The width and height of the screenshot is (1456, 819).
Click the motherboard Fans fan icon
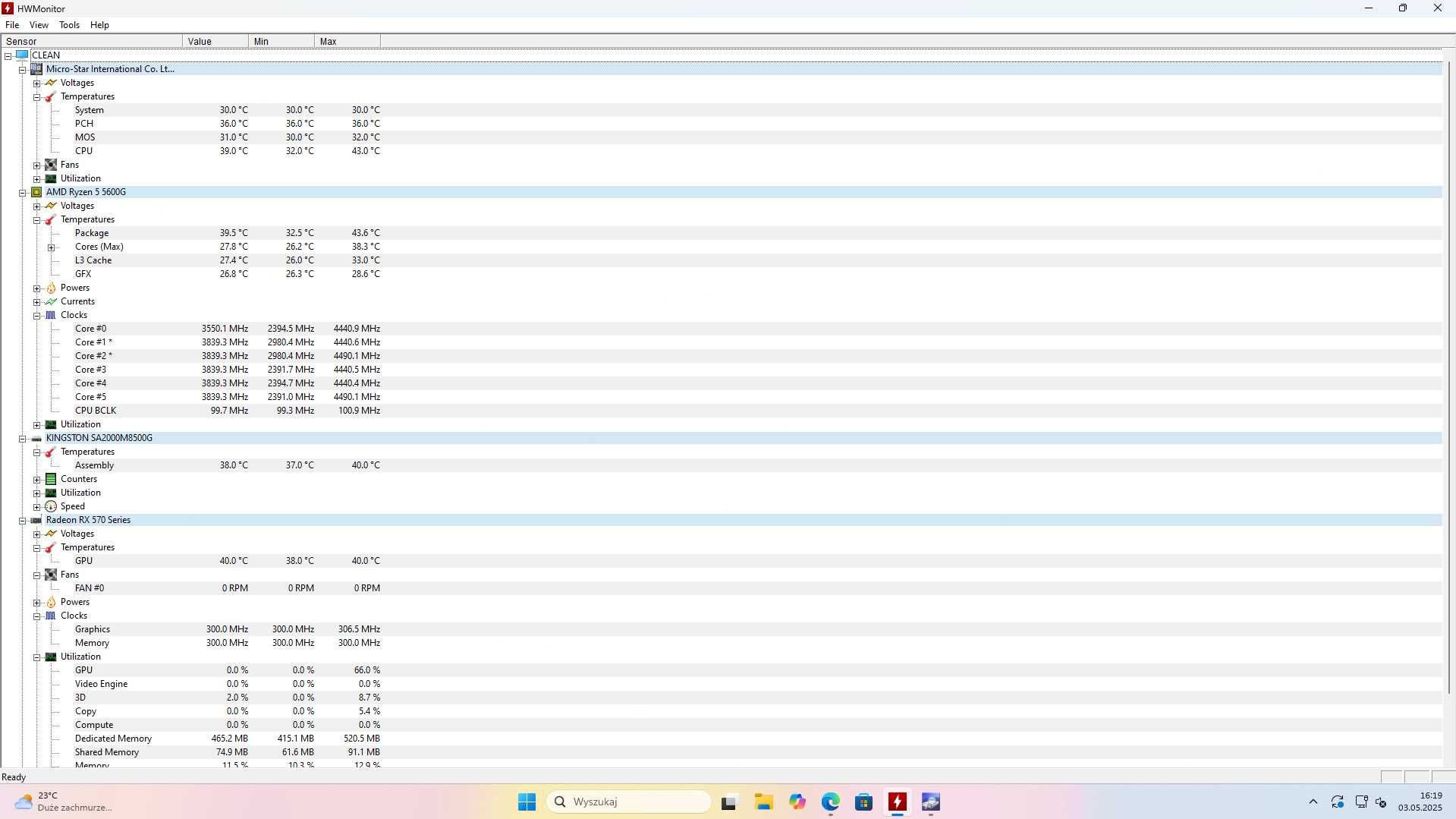tap(51, 165)
